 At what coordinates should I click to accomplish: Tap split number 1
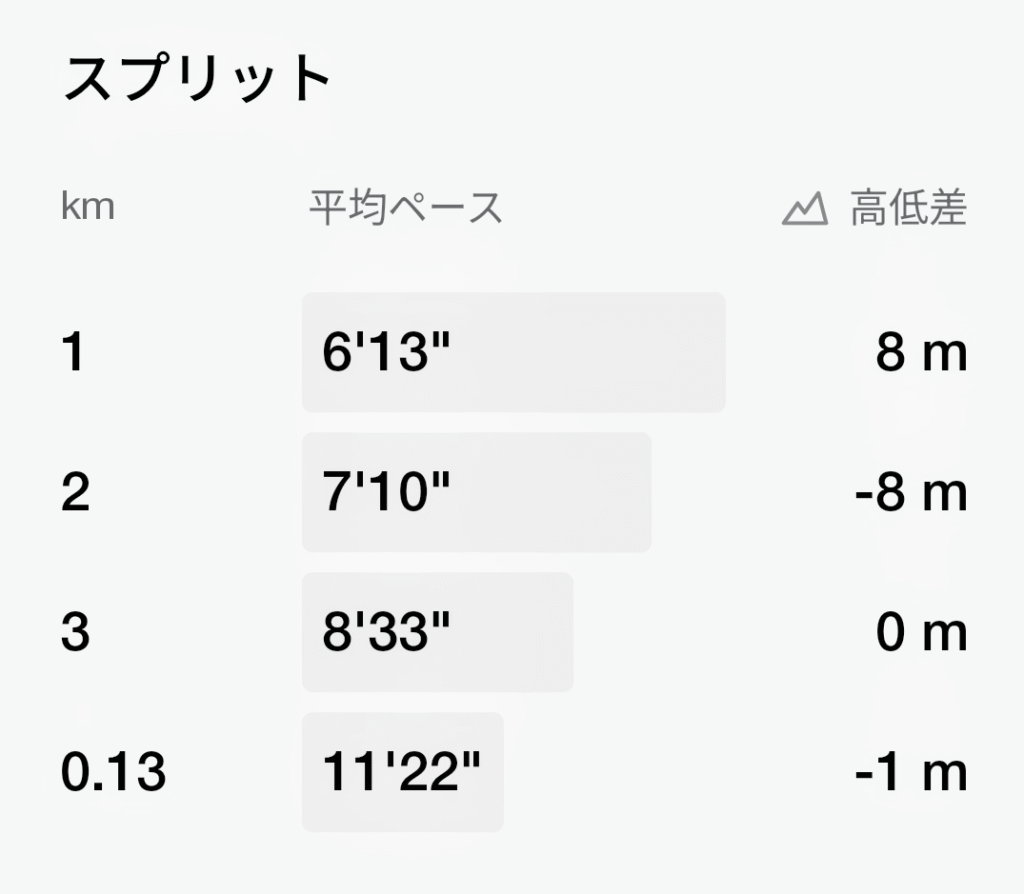pyautogui.click(x=73, y=353)
